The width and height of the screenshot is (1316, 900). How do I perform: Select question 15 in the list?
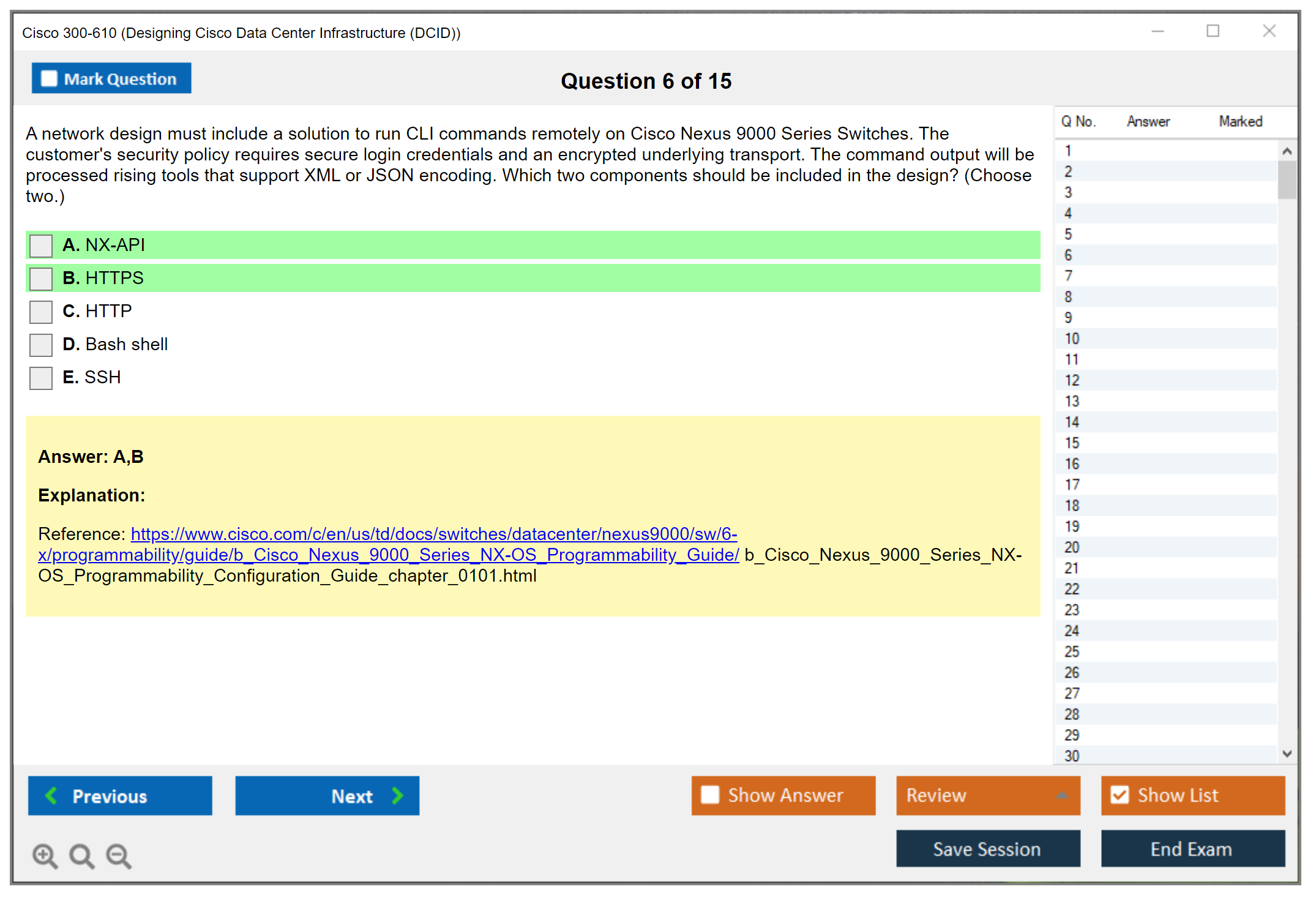(x=1072, y=443)
